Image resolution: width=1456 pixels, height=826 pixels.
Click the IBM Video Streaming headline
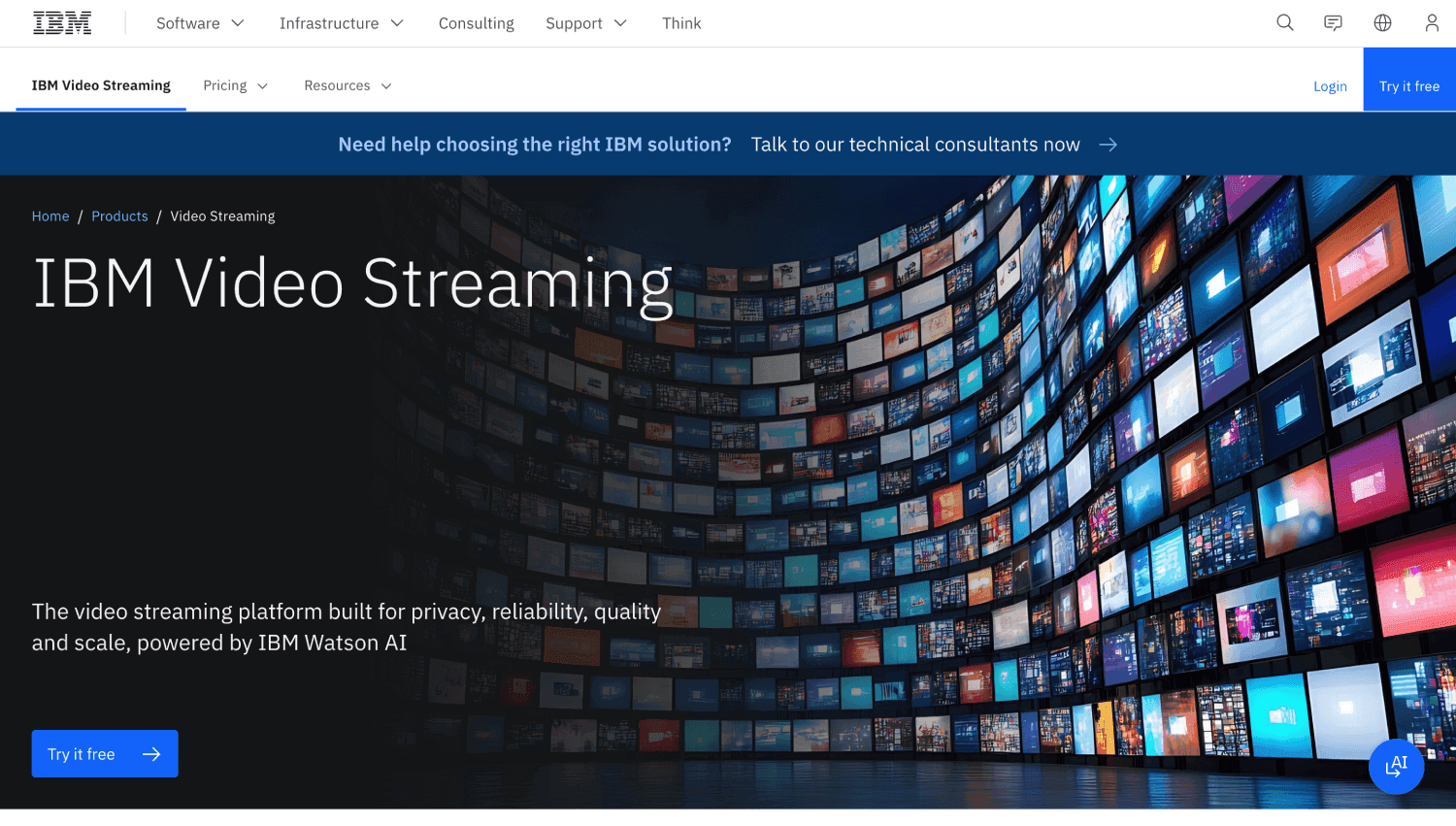click(353, 284)
